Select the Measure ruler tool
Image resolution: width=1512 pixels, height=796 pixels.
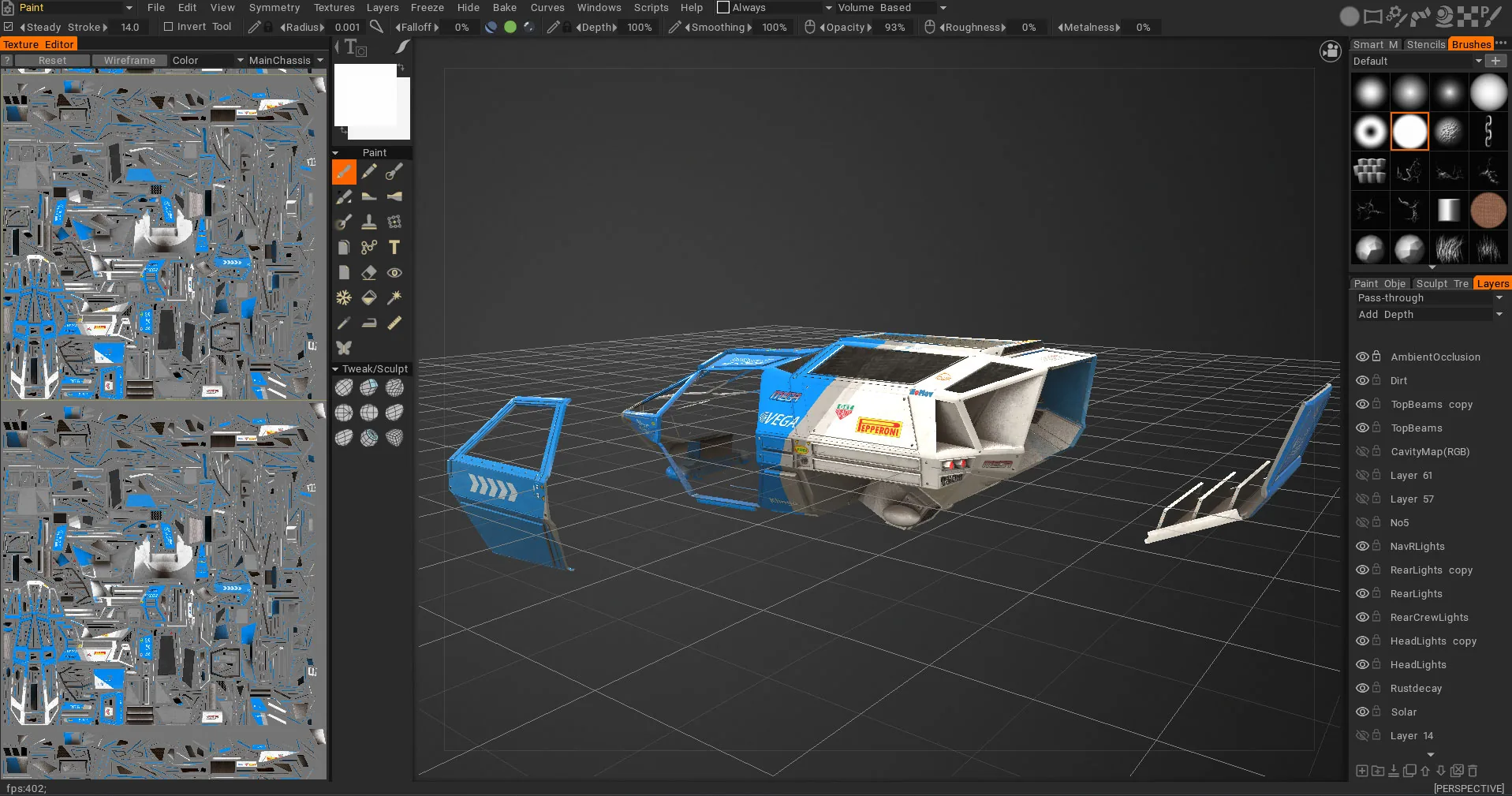point(394,323)
